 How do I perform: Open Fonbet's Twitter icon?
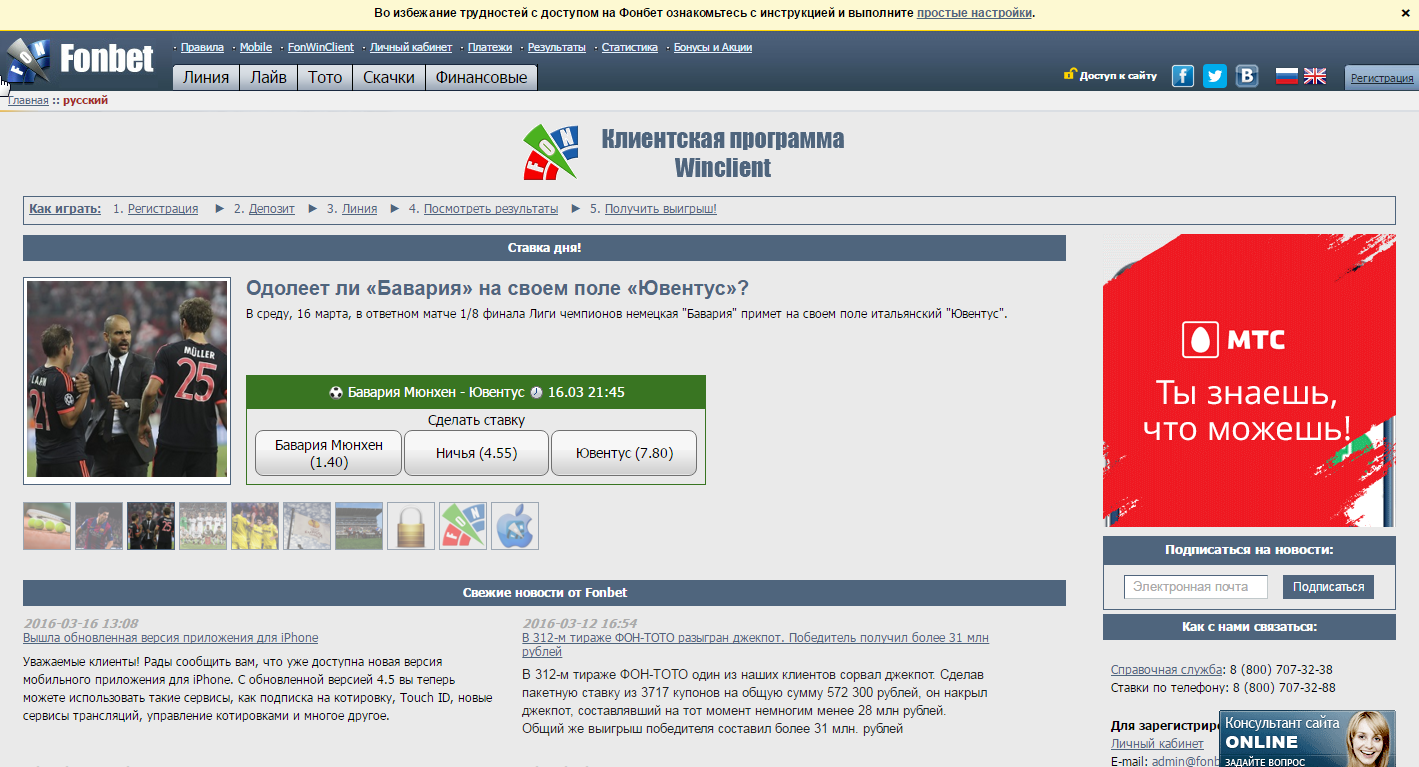[x=1215, y=76]
